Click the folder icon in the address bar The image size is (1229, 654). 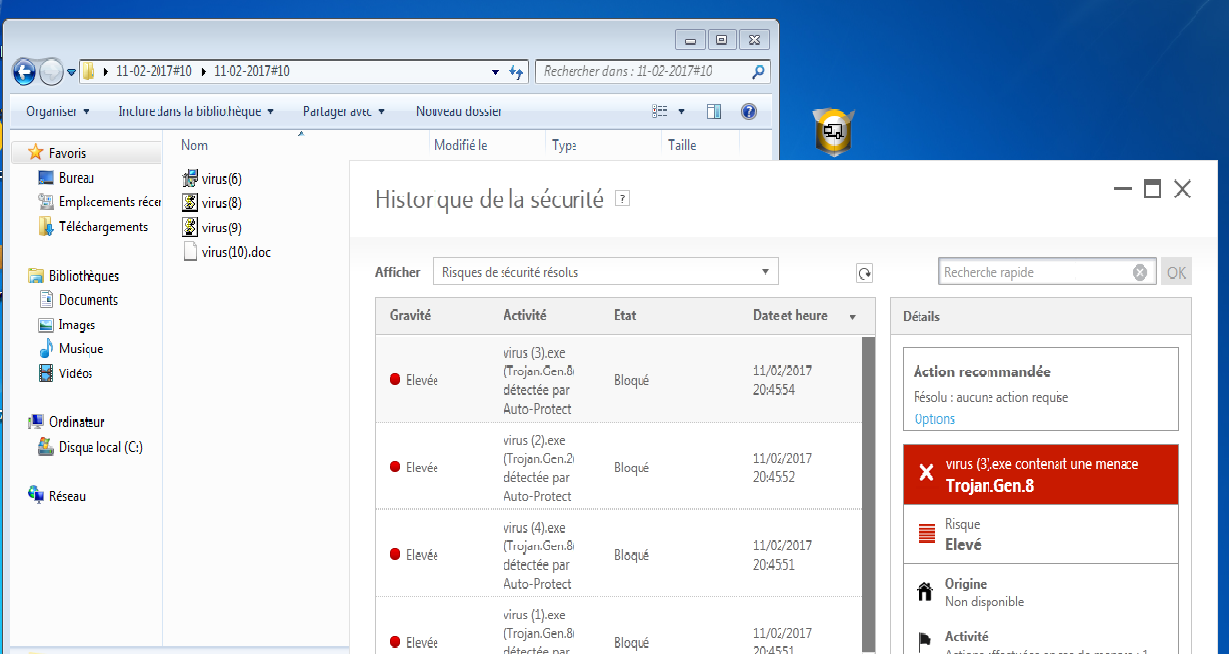(x=89, y=72)
